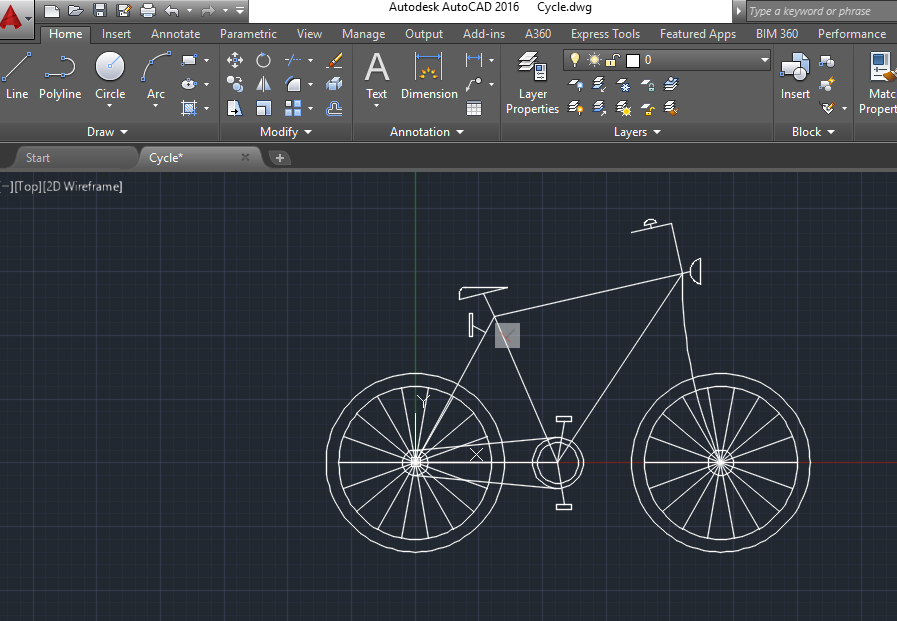Viewport: 897px width, 621px height.
Task: Click the Erase tool icon
Action: pos(334,60)
